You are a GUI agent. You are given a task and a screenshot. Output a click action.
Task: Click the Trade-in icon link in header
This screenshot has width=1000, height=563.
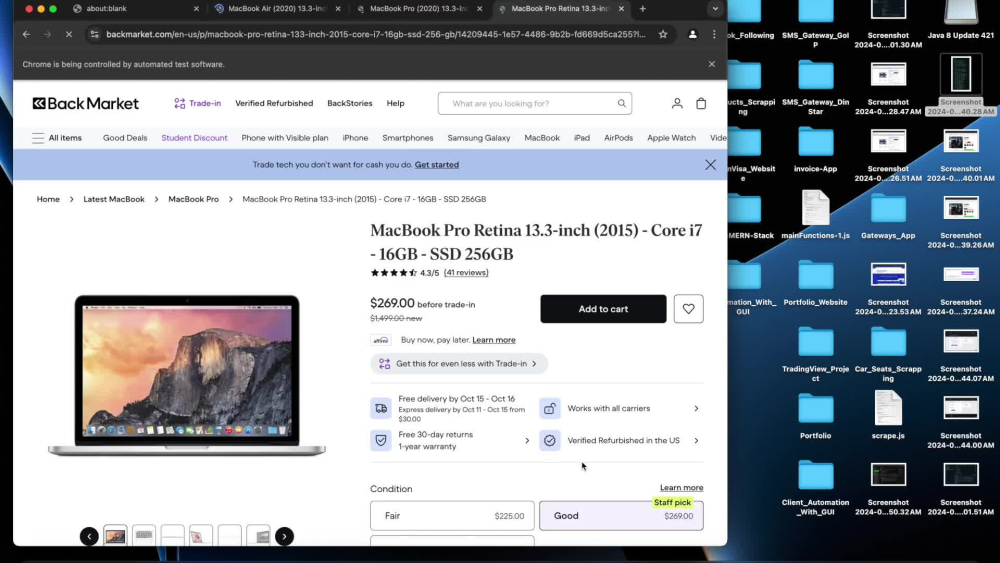[x=198, y=103]
